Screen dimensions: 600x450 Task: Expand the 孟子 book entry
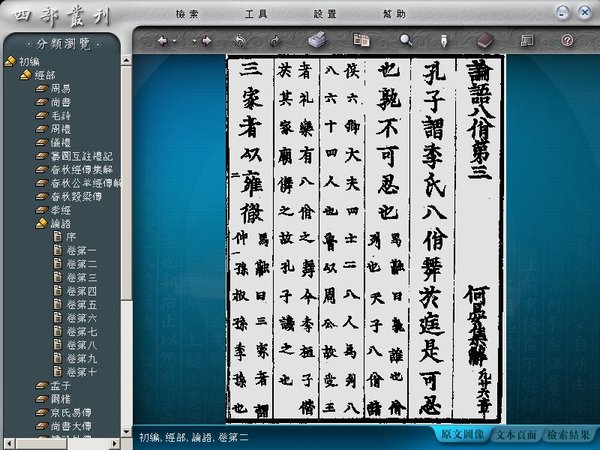click(x=41, y=386)
